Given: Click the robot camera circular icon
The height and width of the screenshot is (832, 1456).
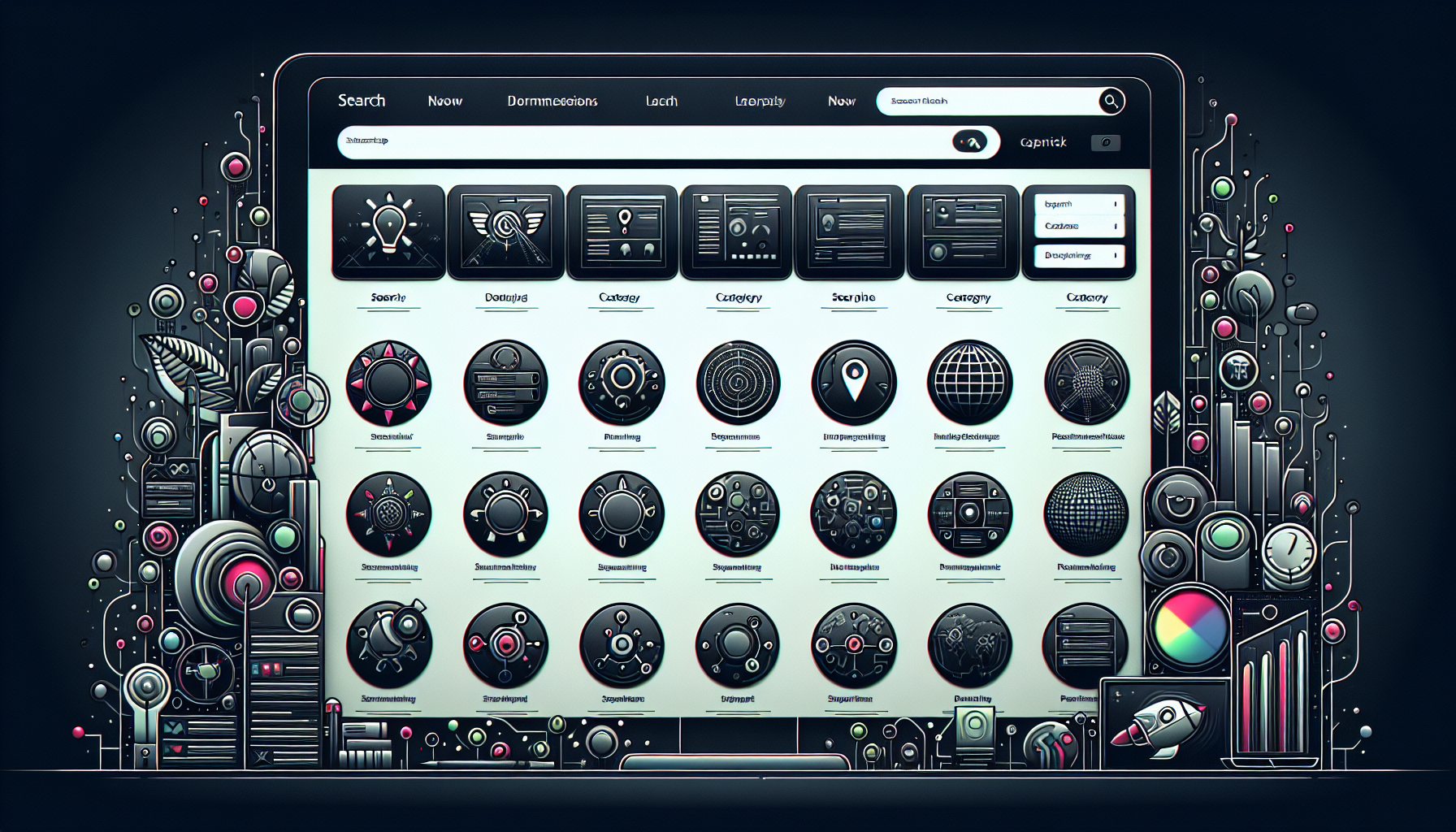Looking at the screenshot, I should (x=388, y=646).
